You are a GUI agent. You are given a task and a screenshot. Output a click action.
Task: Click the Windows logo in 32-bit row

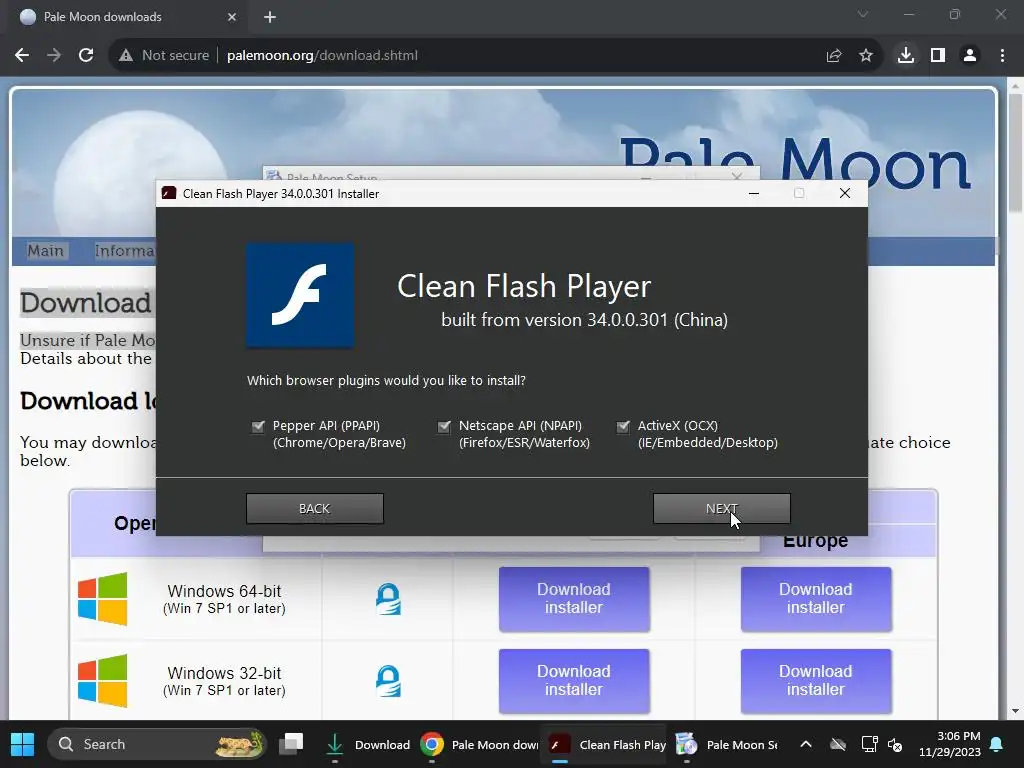(103, 680)
